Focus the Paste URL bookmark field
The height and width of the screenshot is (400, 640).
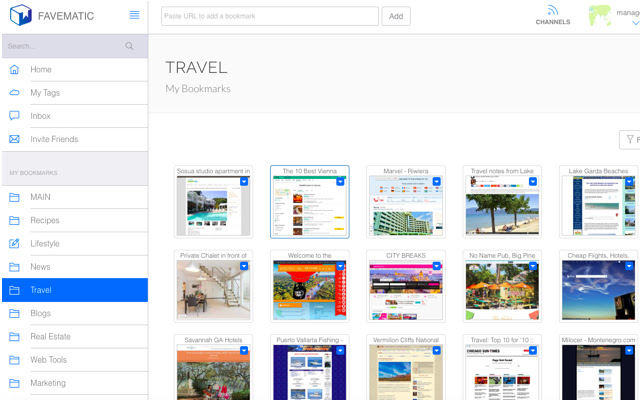270,16
